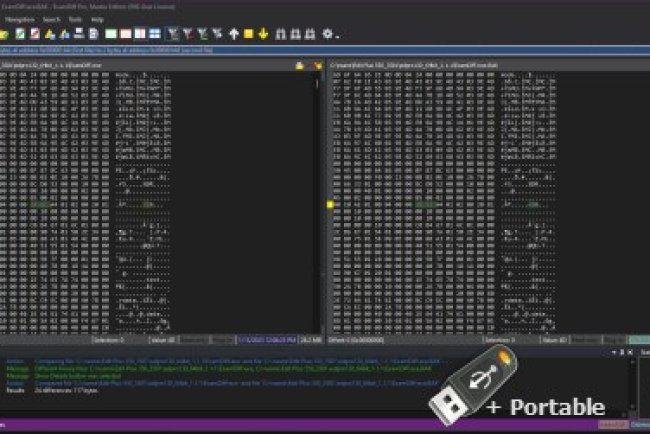Open the output panel dropdown arrow
The width and height of the screenshot is (650, 434).
coord(614,352)
